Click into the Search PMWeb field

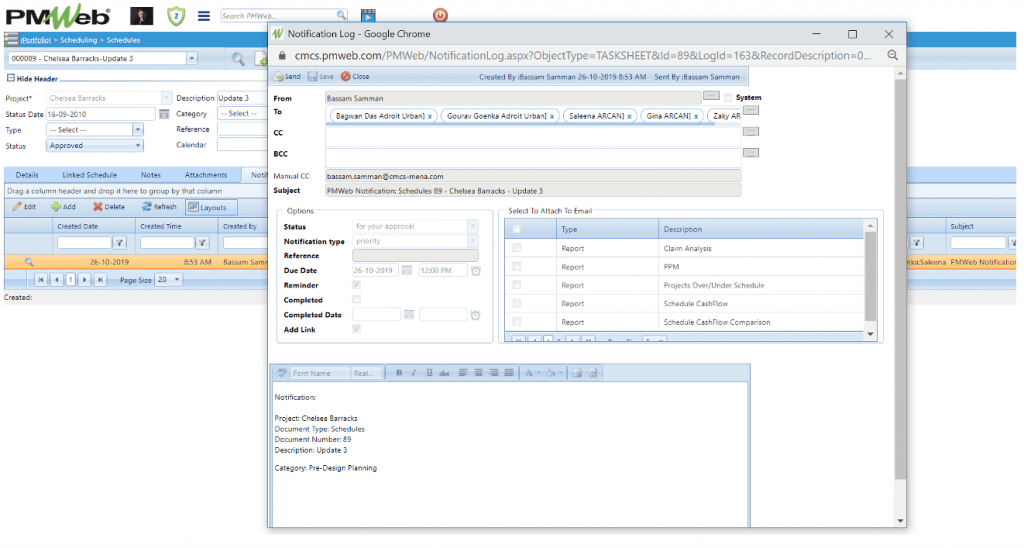tap(278, 16)
